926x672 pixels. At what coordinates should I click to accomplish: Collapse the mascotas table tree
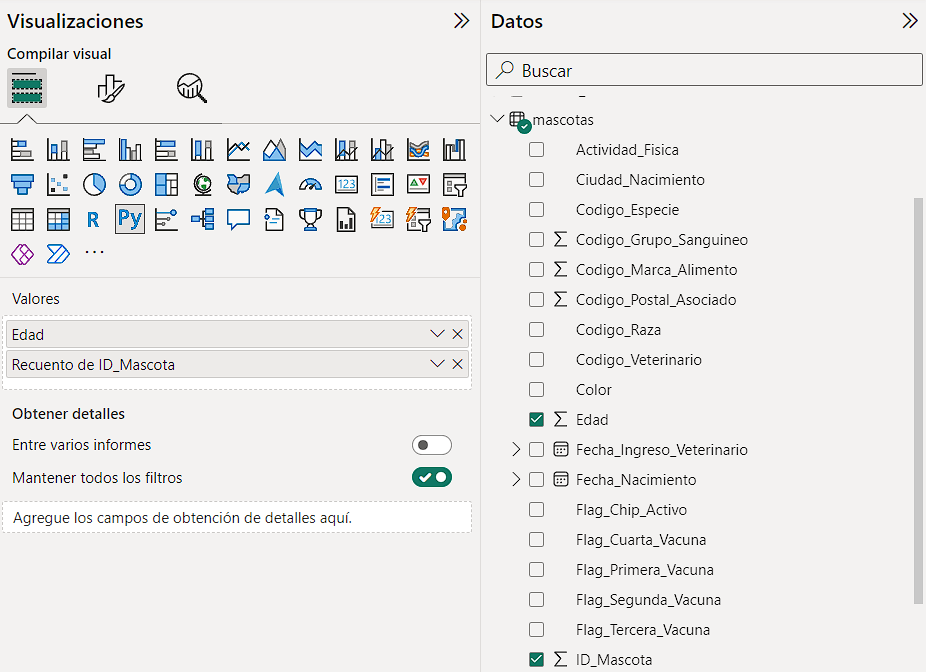497,119
